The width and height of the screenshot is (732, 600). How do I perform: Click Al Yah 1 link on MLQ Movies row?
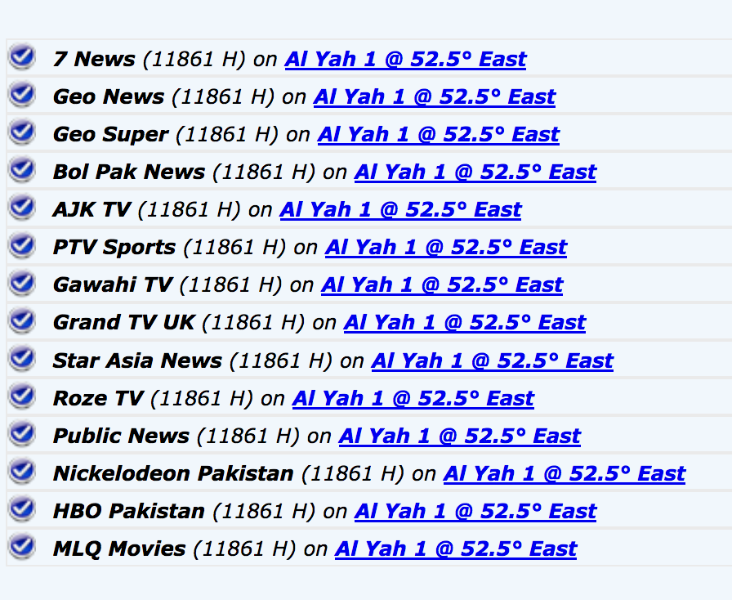click(456, 550)
